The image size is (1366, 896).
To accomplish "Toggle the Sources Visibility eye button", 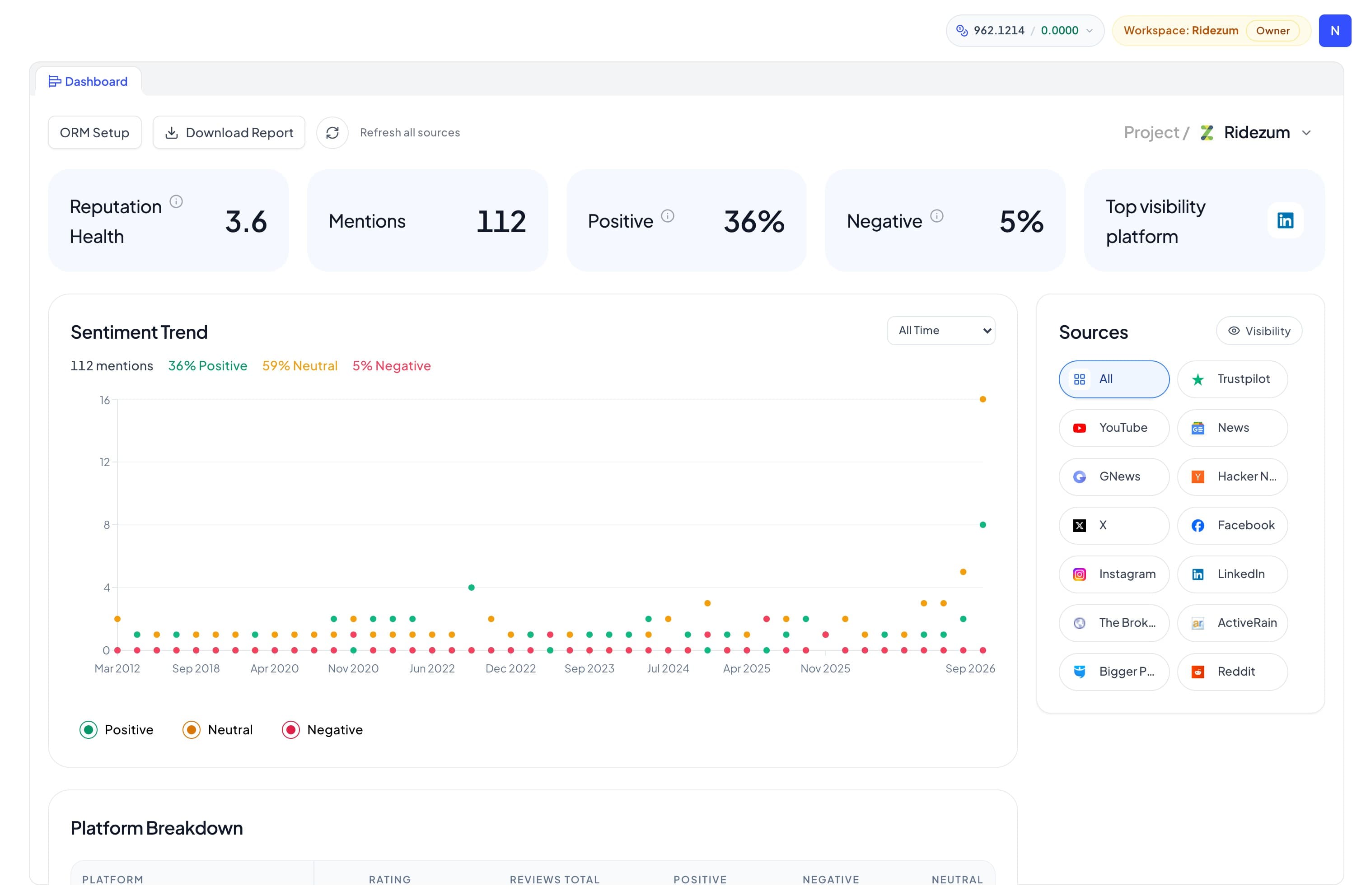I will click(x=1258, y=331).
